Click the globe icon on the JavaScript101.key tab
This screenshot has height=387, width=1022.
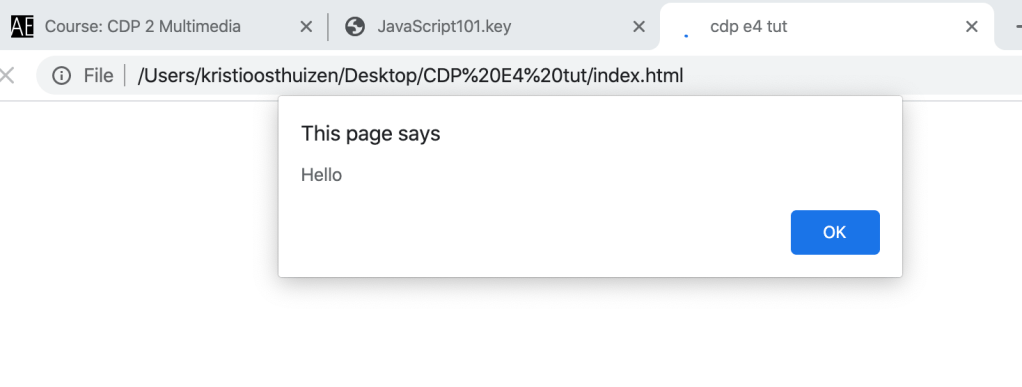coord(355,26)
